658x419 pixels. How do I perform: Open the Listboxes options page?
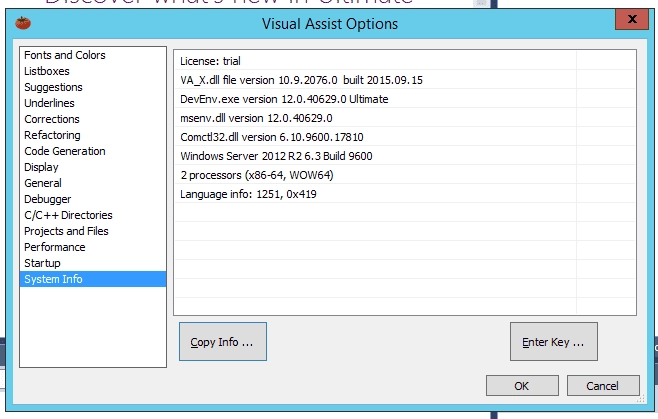click(x=93, y=71)
